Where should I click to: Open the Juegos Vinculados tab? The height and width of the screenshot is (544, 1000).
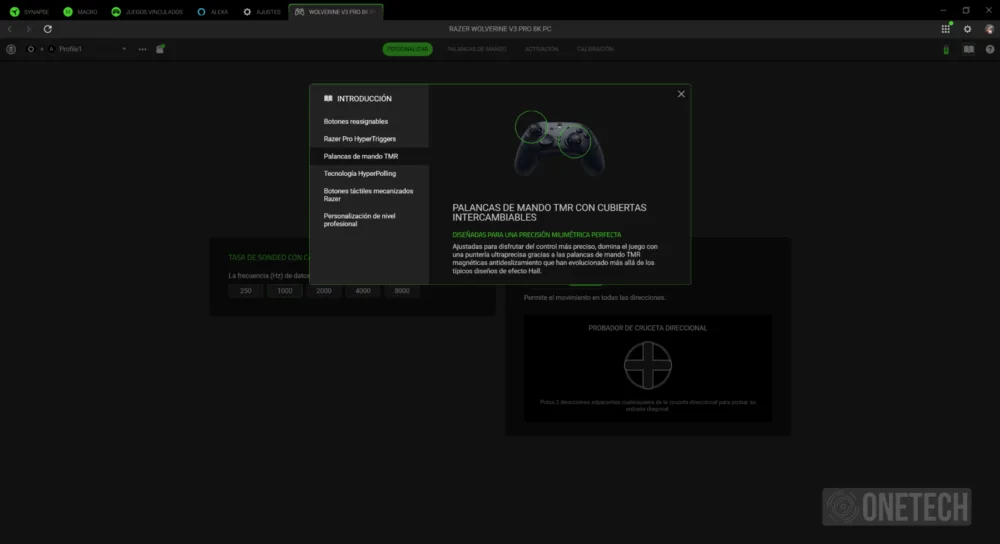147,11
